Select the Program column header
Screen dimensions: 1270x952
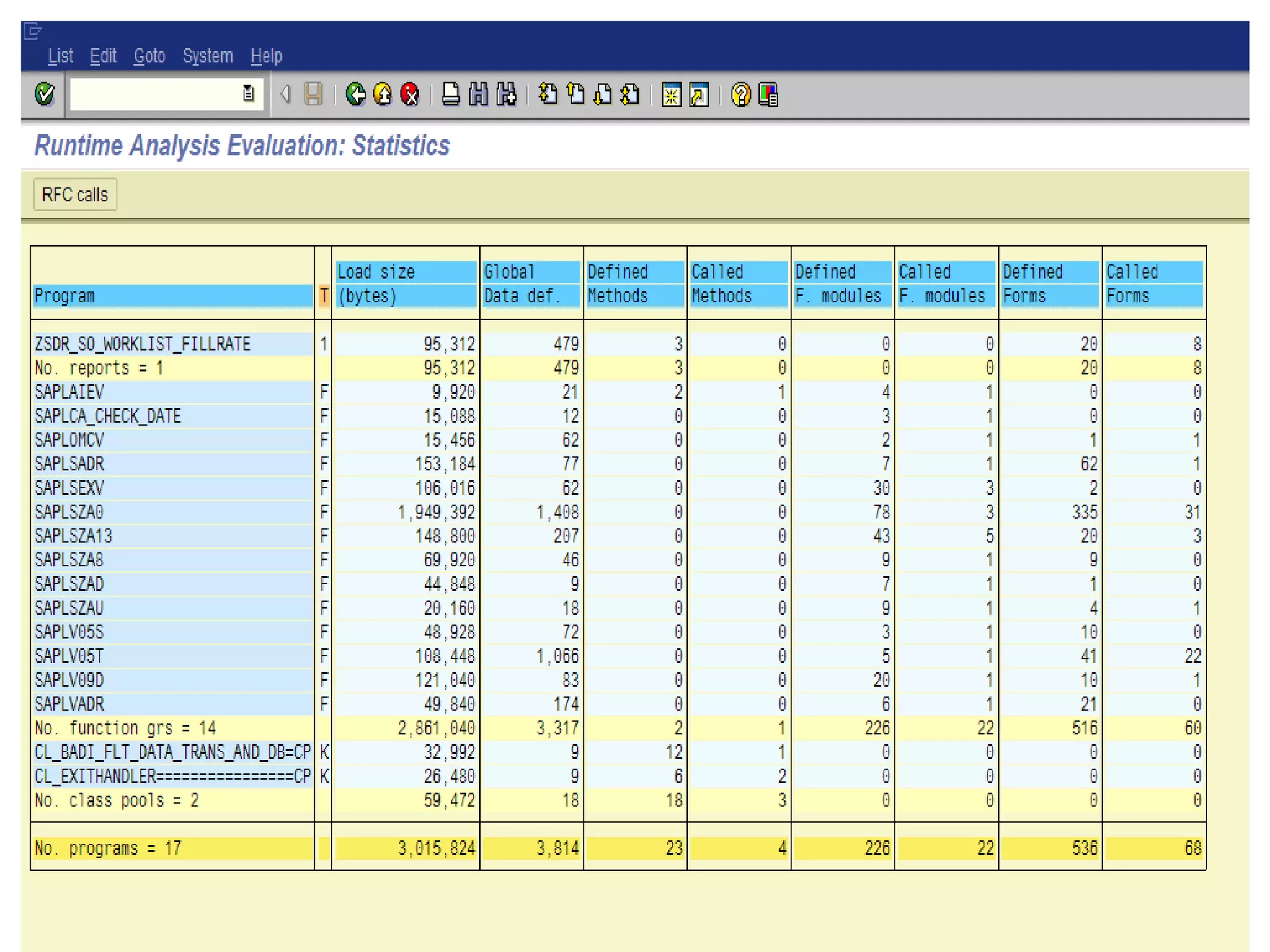(172, 296)
